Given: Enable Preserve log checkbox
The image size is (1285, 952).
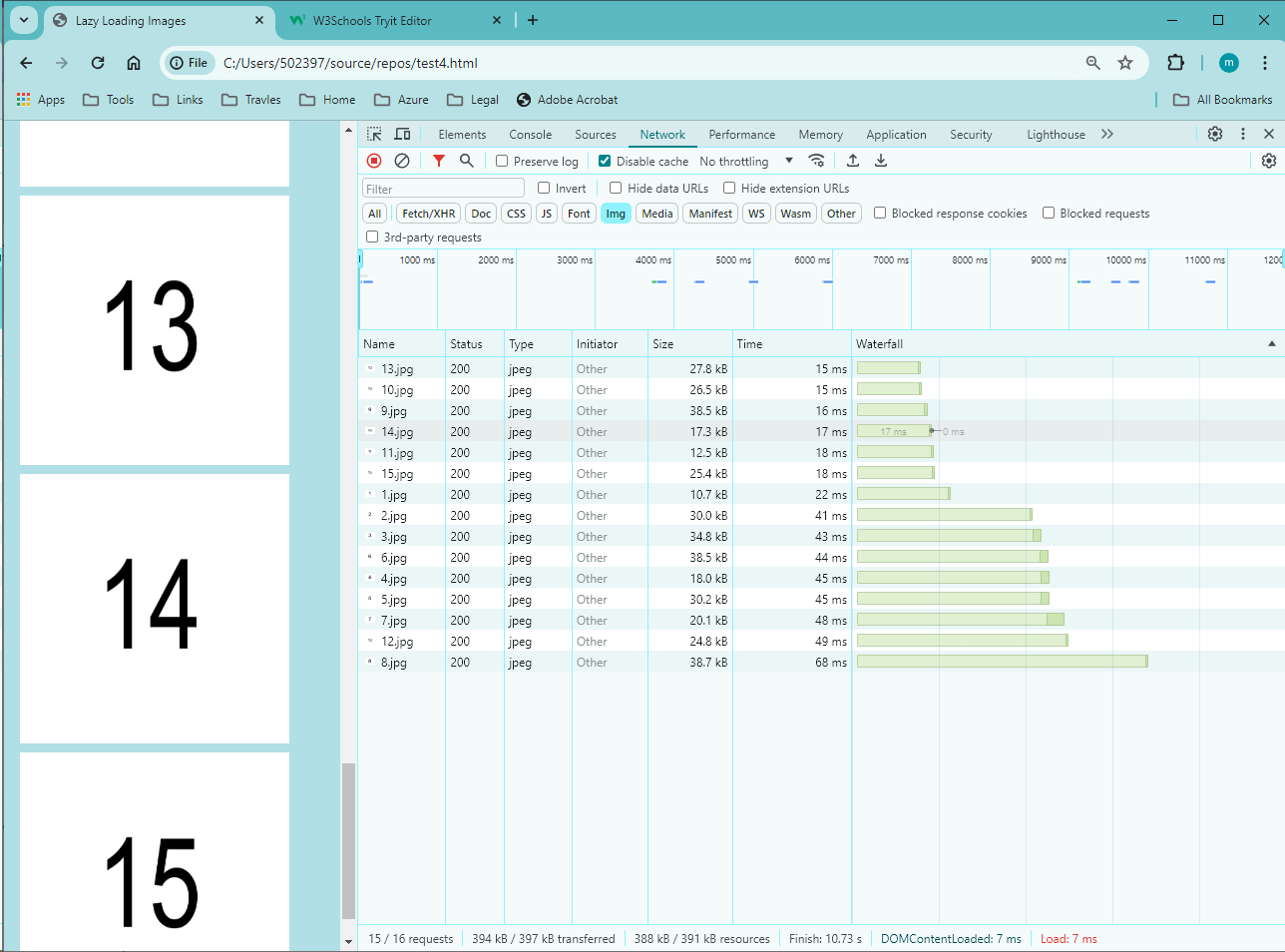Looking at the screenshot, I should coord(502,161).
